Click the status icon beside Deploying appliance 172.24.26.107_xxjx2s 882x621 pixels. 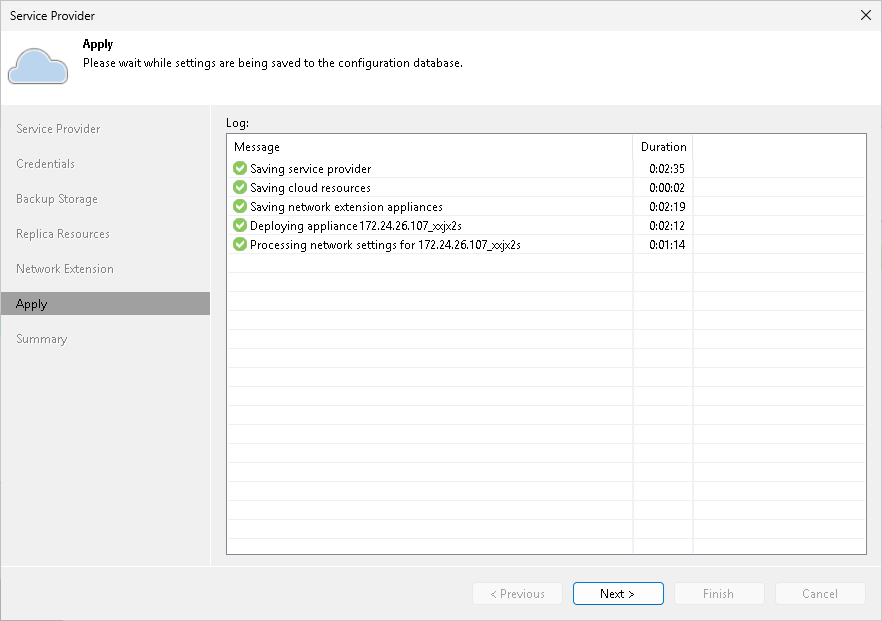[239, 225]
